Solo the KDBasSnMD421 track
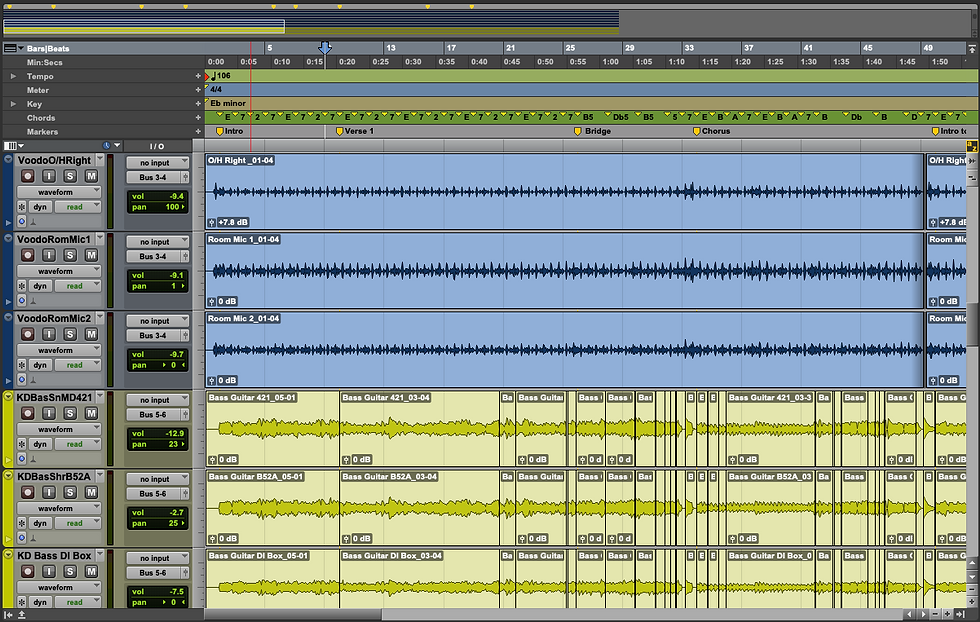This screenshot has width=980, height=622. 70,413
